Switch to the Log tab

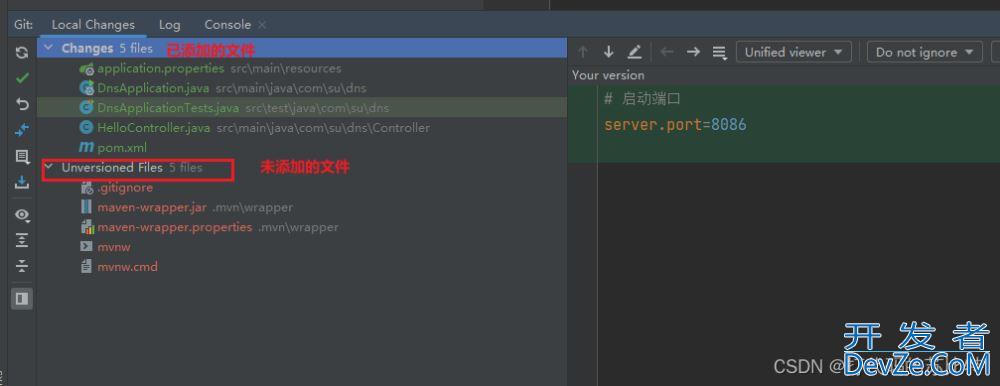[170, 25]
